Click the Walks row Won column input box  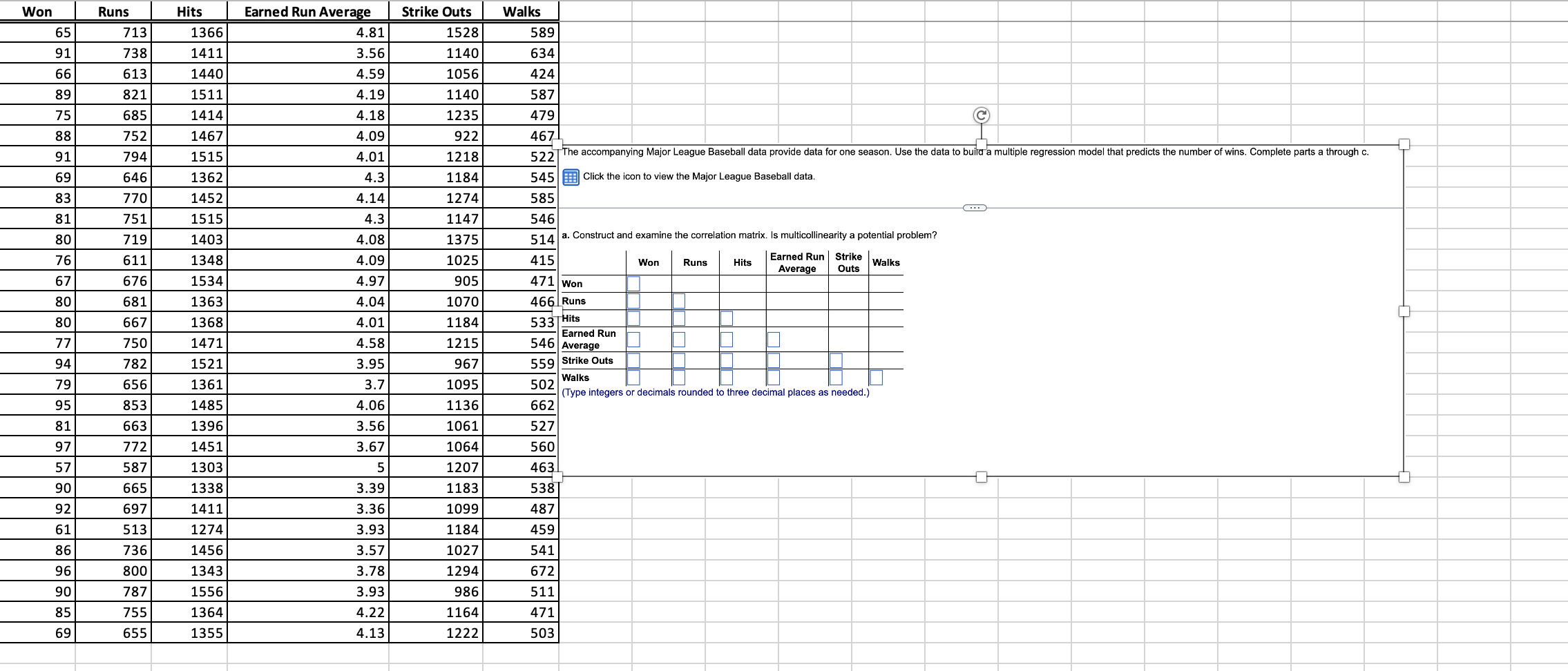(x=634, y=377)
